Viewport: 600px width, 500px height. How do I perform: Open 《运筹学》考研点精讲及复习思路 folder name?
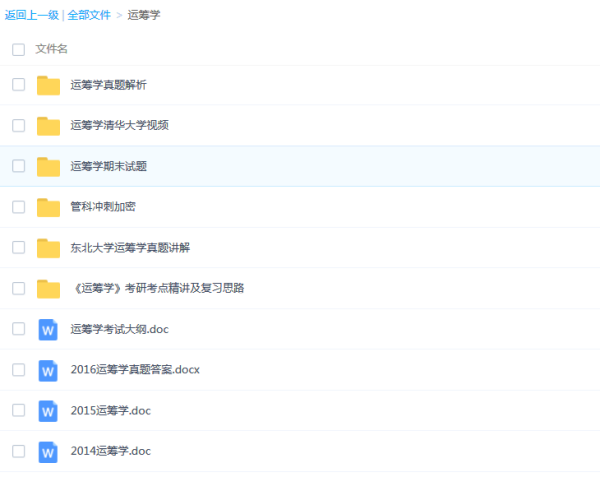(x=157, y=288)
